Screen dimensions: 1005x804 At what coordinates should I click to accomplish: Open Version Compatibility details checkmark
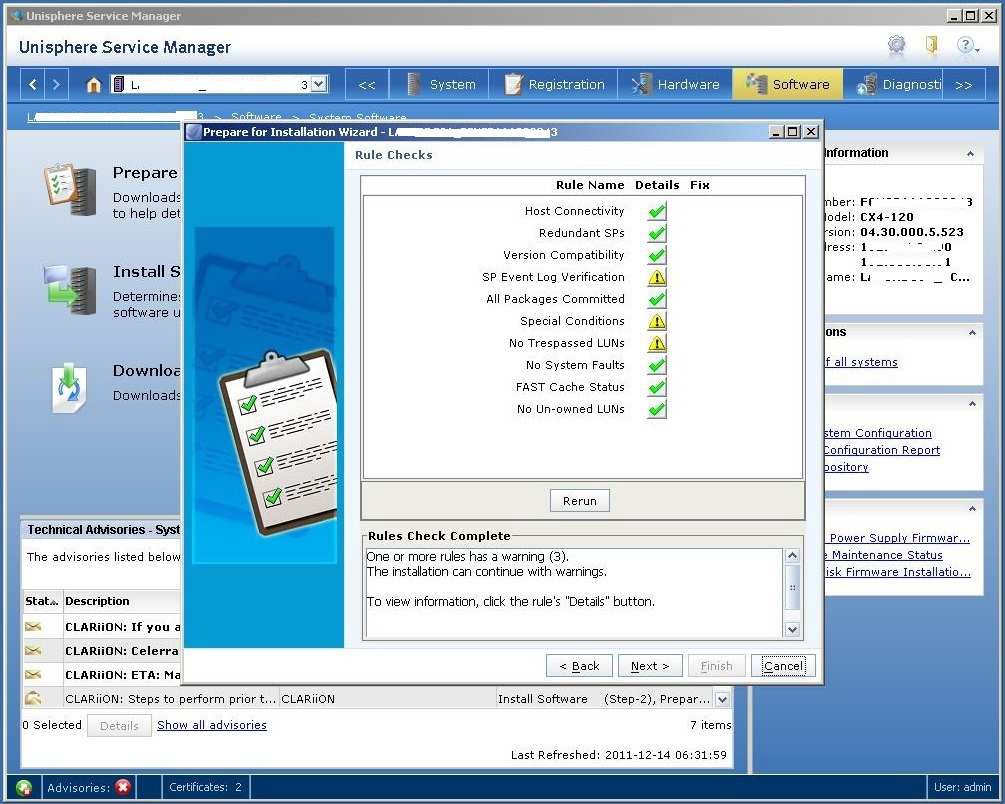[x=656, y=255]
